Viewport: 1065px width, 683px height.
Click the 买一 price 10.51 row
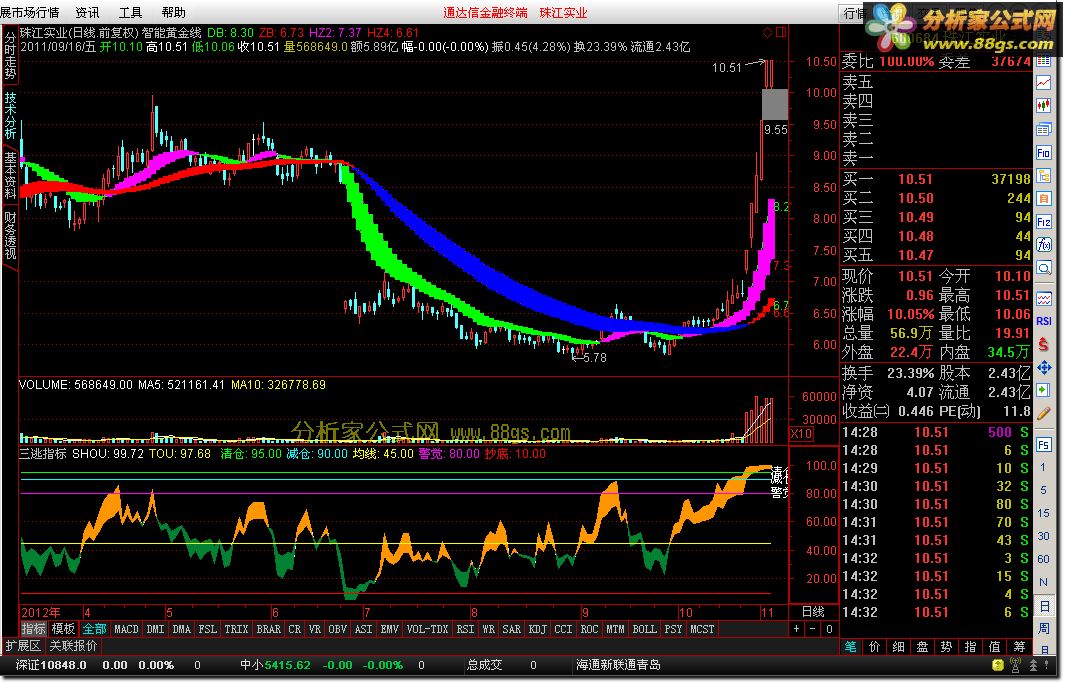936,179
